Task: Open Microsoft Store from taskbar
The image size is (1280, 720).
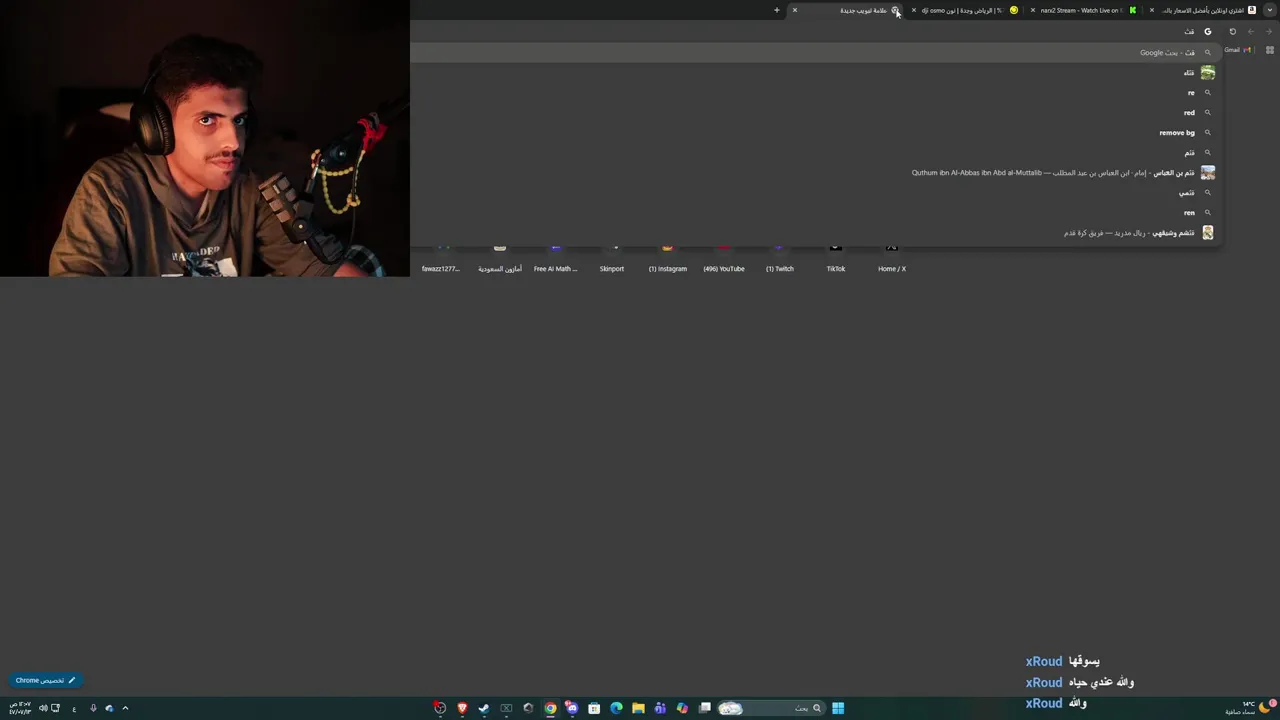Action: coord(594,708)
